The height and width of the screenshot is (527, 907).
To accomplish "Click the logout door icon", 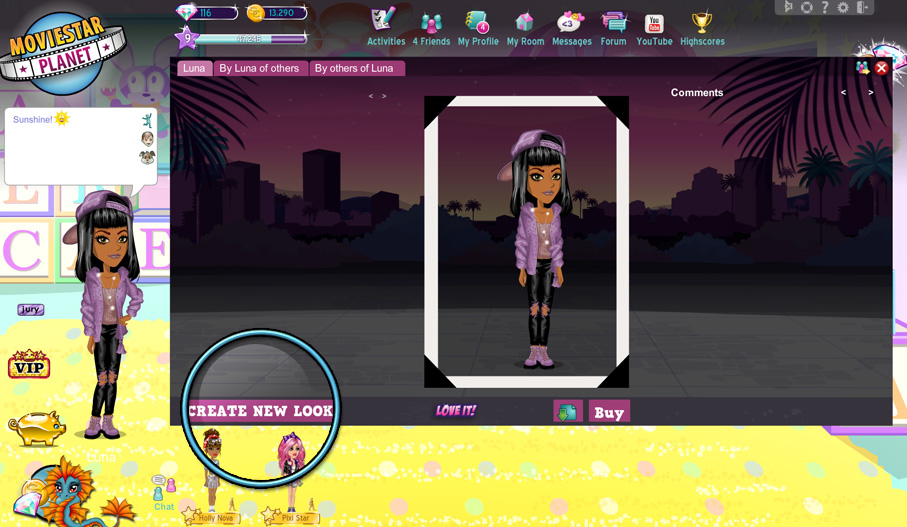I will pyautogui.click(x=863, y=7).
